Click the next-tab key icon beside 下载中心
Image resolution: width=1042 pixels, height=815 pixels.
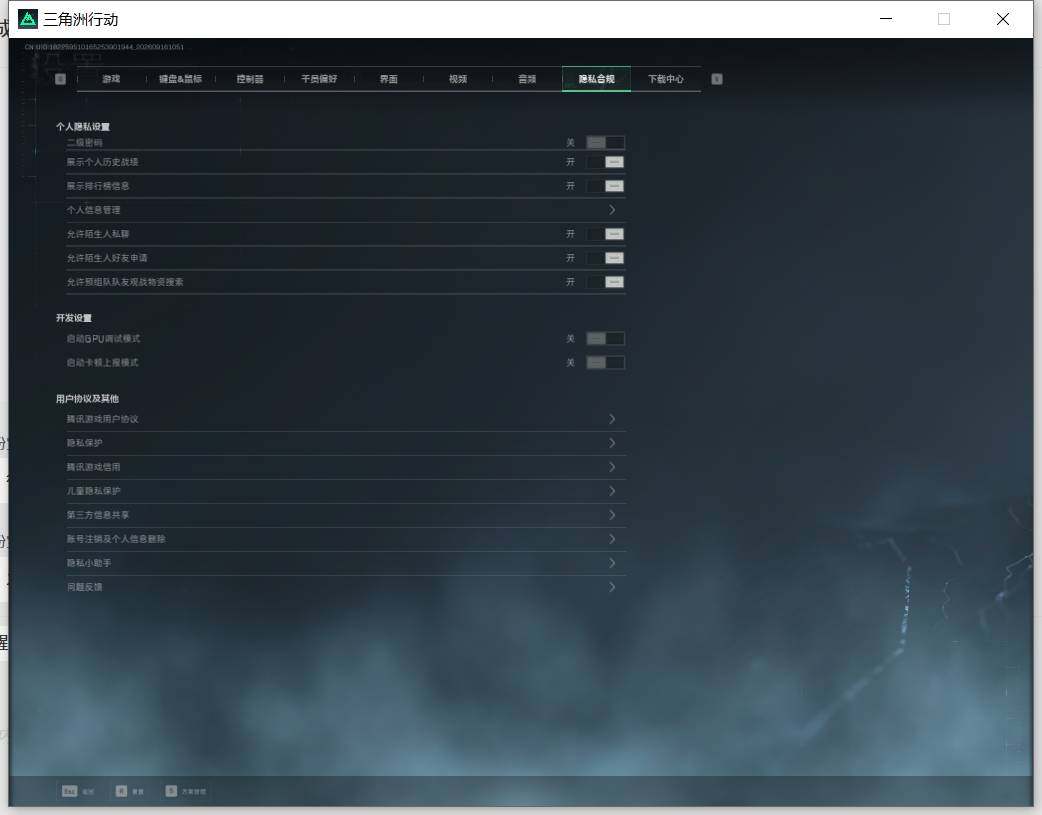click(x=716, y=79)
